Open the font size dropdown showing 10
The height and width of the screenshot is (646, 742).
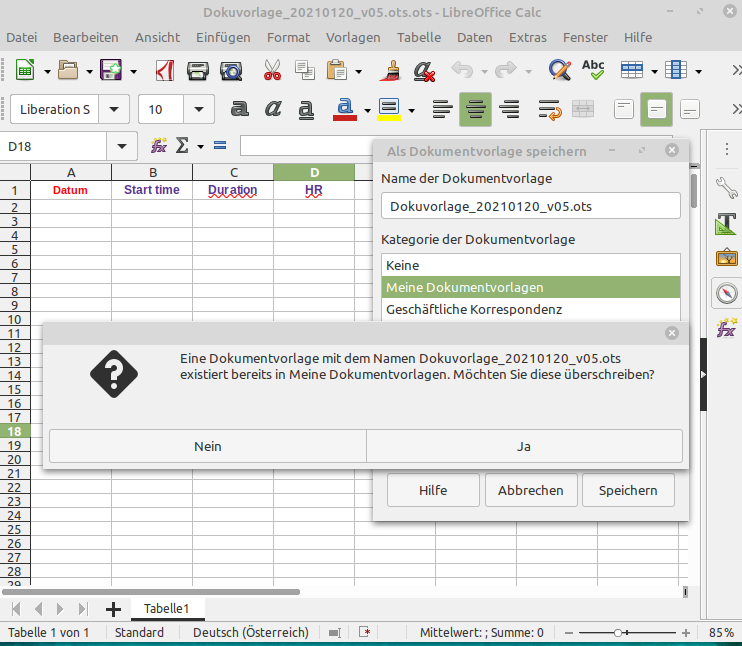200,109
